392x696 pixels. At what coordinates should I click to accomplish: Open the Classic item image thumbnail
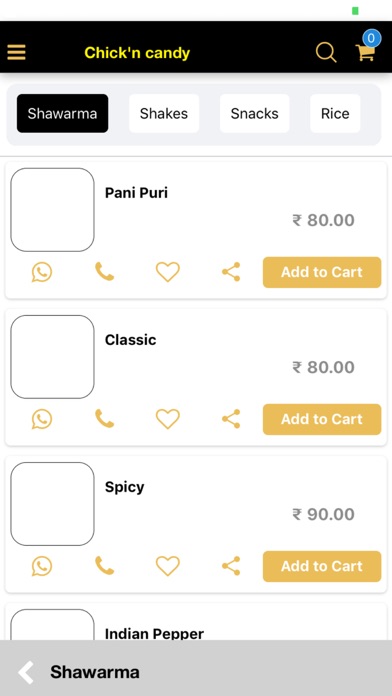click(52, 357)
